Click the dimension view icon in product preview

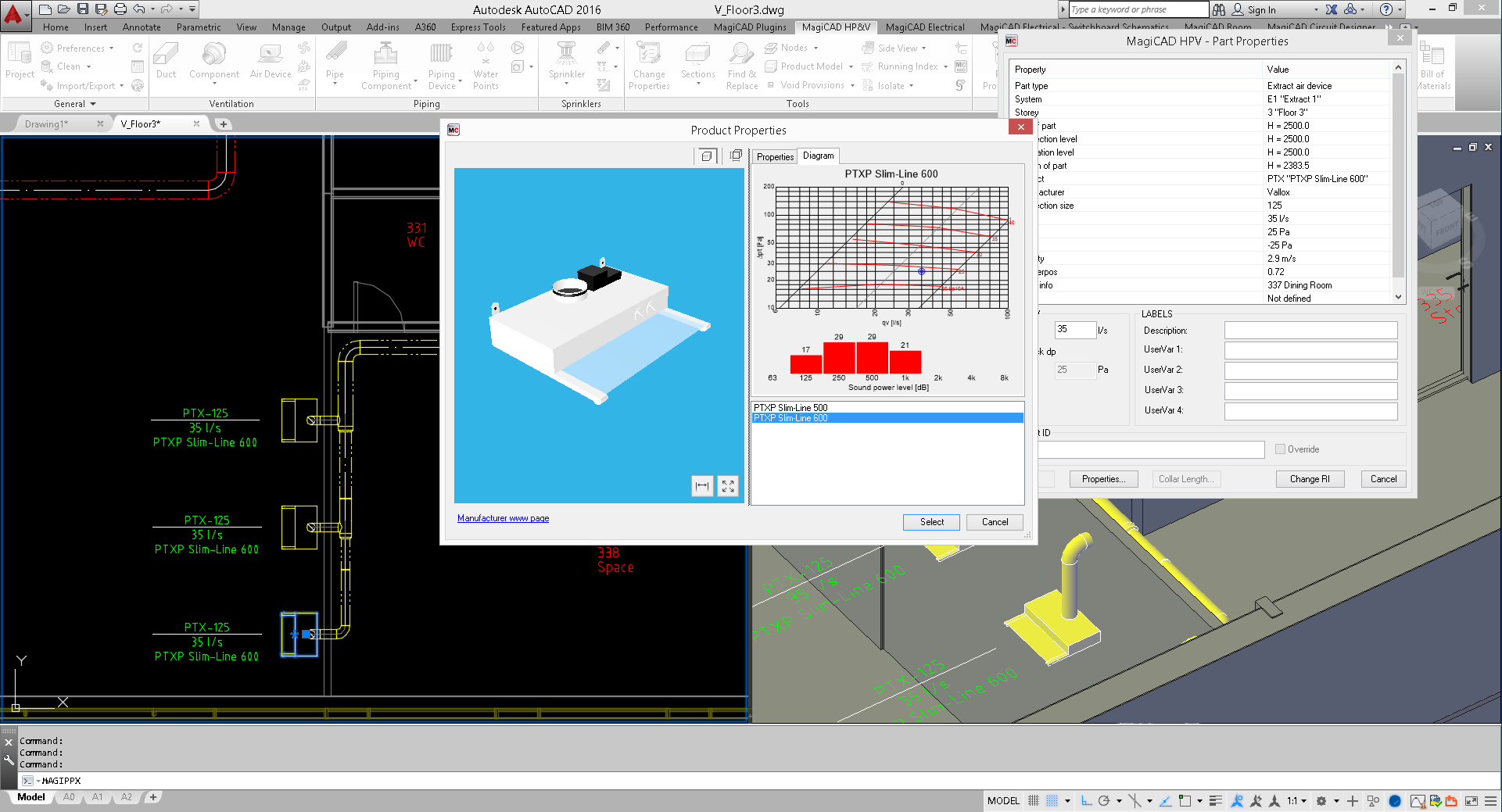(702, 486)
